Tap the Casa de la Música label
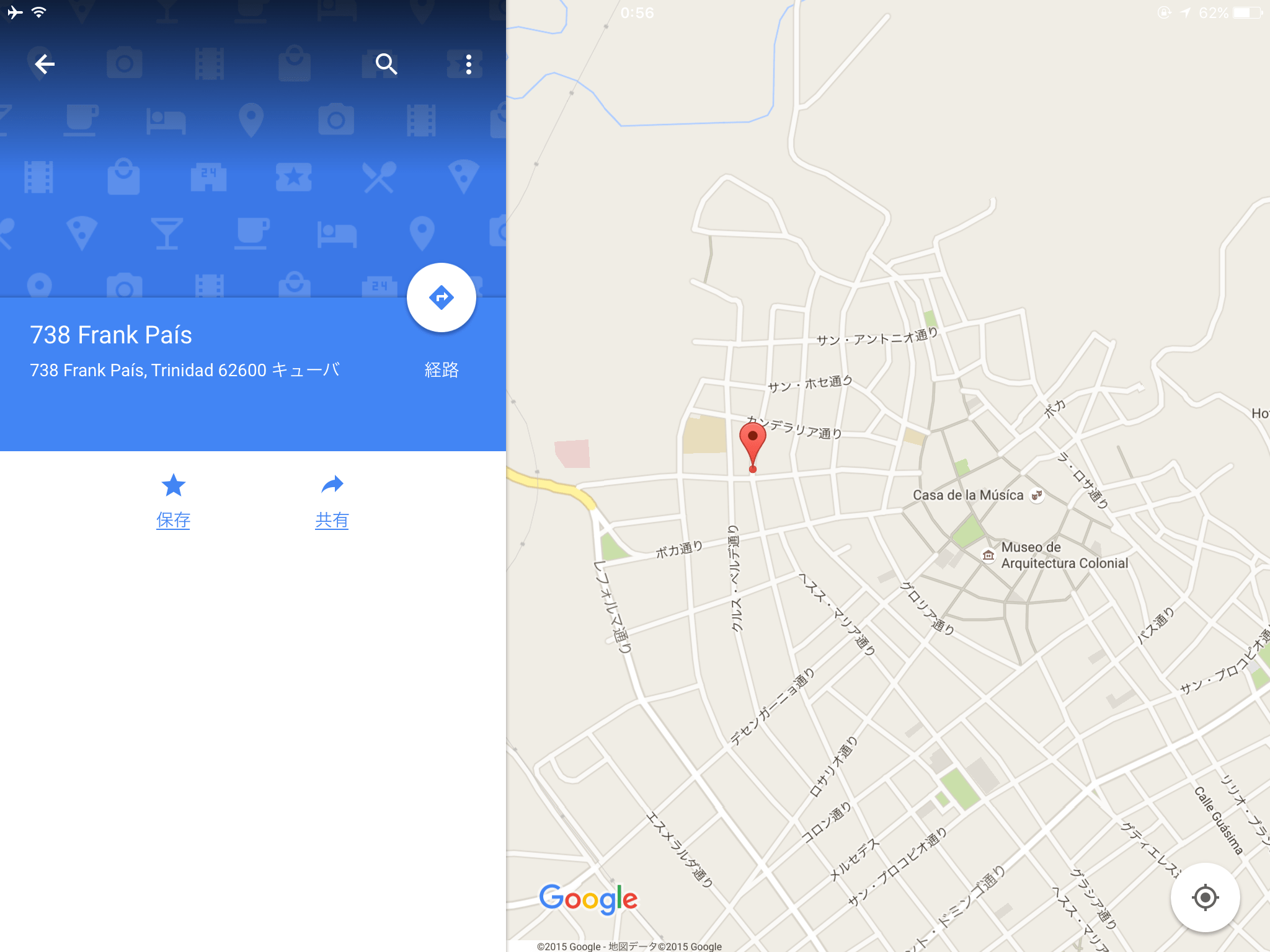 (x=968, y=495)
